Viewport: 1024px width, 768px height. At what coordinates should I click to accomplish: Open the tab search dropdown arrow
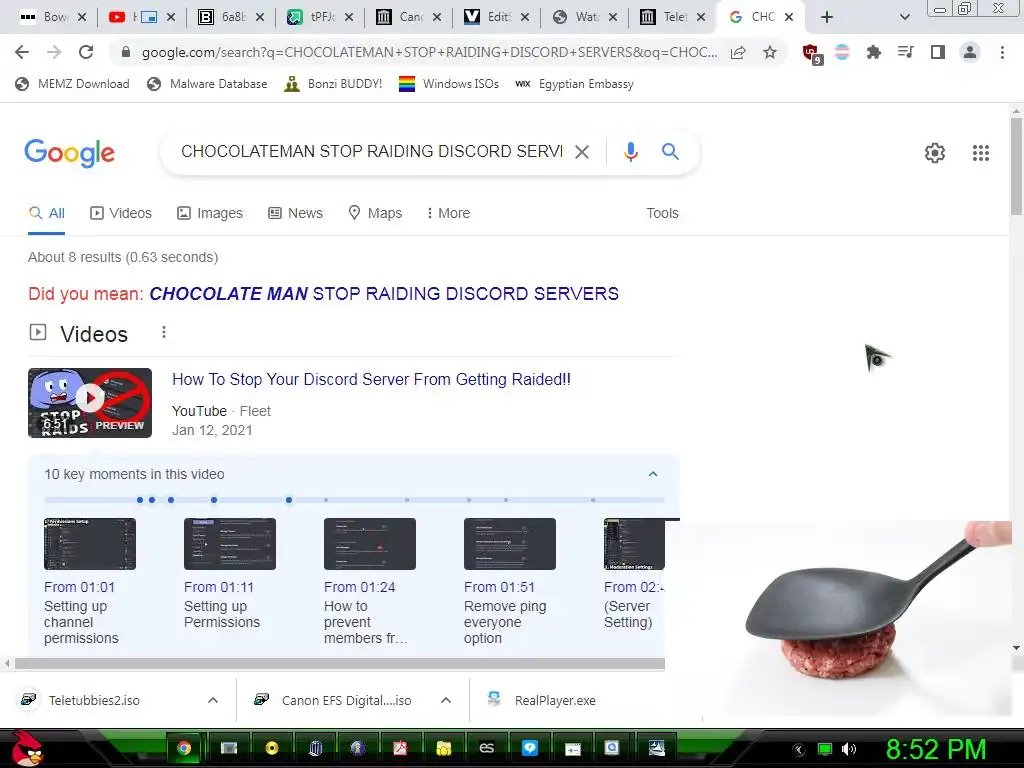point(904,17)
